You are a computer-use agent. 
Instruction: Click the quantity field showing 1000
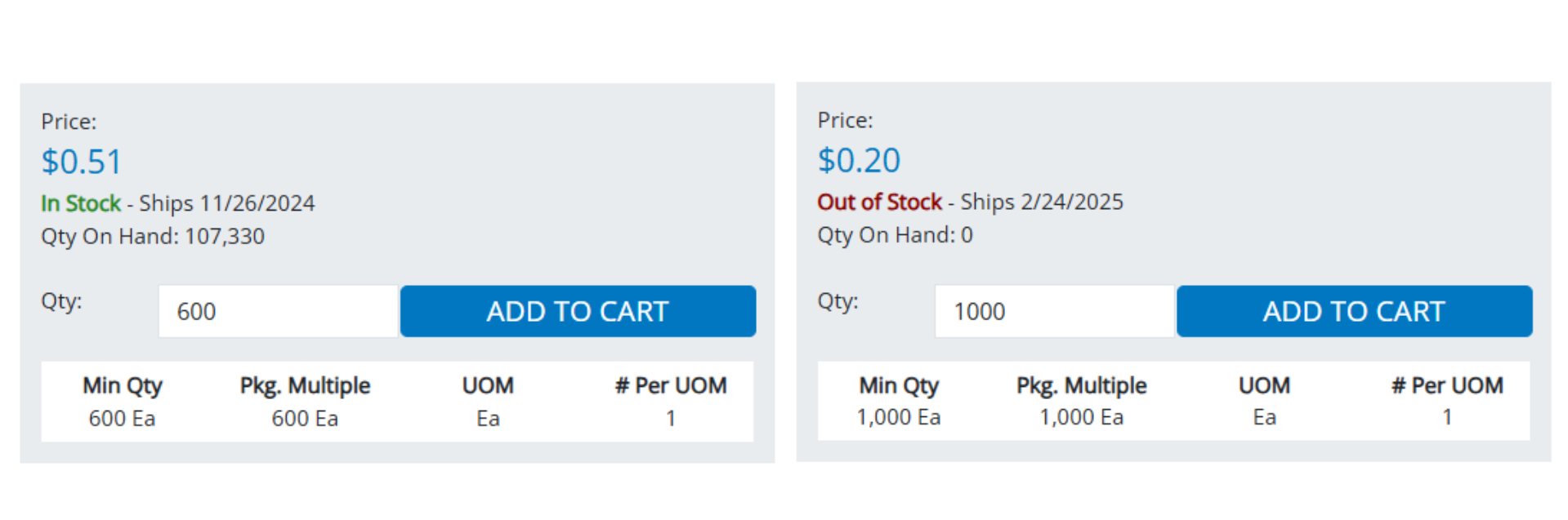click(x=1054, y=311)
